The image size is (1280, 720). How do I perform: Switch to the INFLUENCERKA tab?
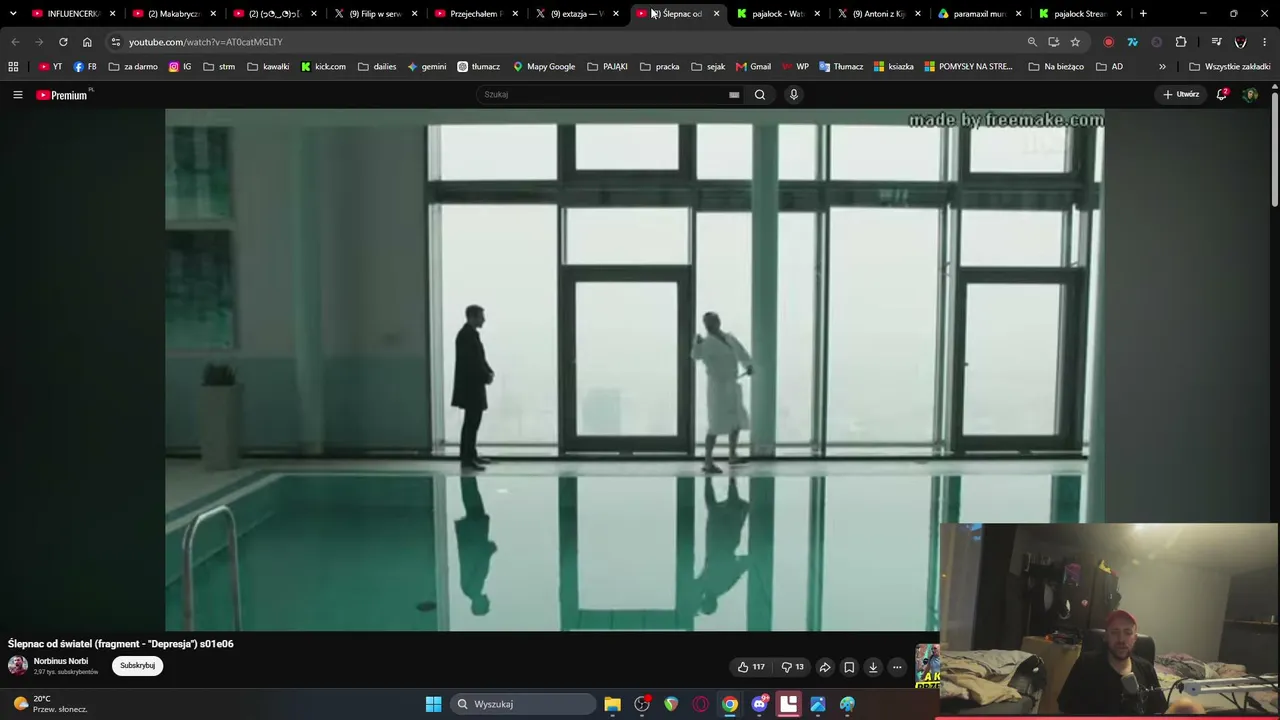[73, 14]
